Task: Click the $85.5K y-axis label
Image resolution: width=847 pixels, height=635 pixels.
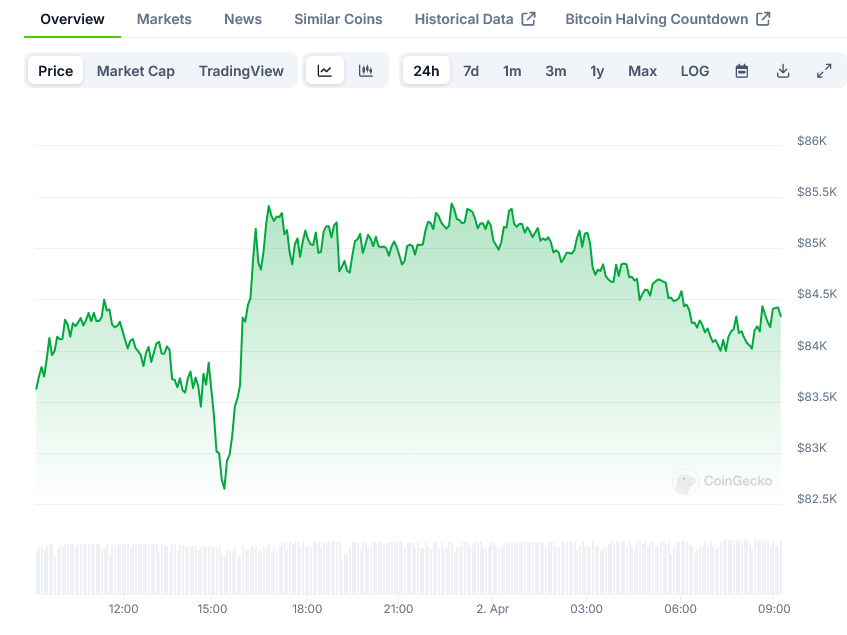Action: pos(816,192)
